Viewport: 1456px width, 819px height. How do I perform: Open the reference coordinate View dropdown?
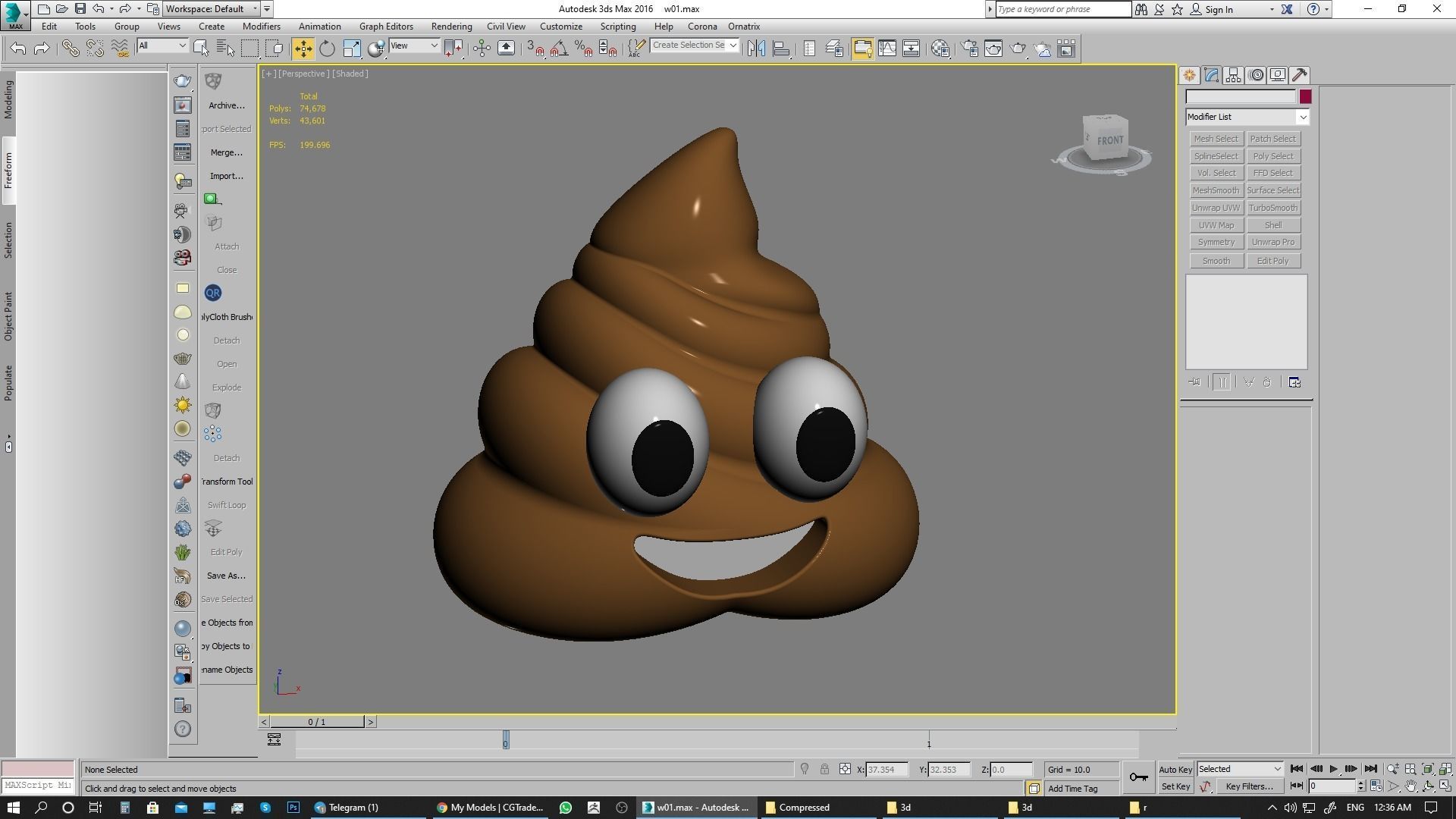click(414, 46)
